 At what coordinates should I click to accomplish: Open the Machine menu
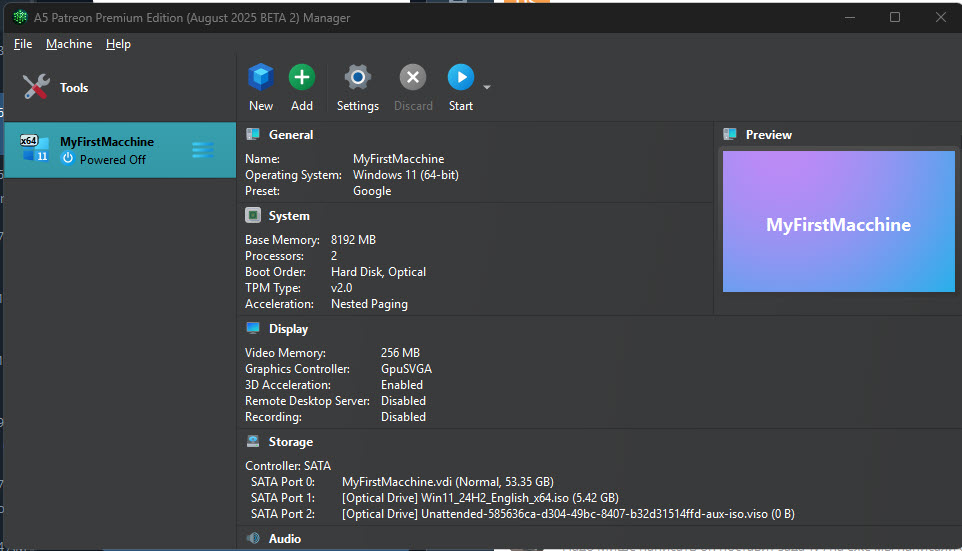(x=69, y=44)
